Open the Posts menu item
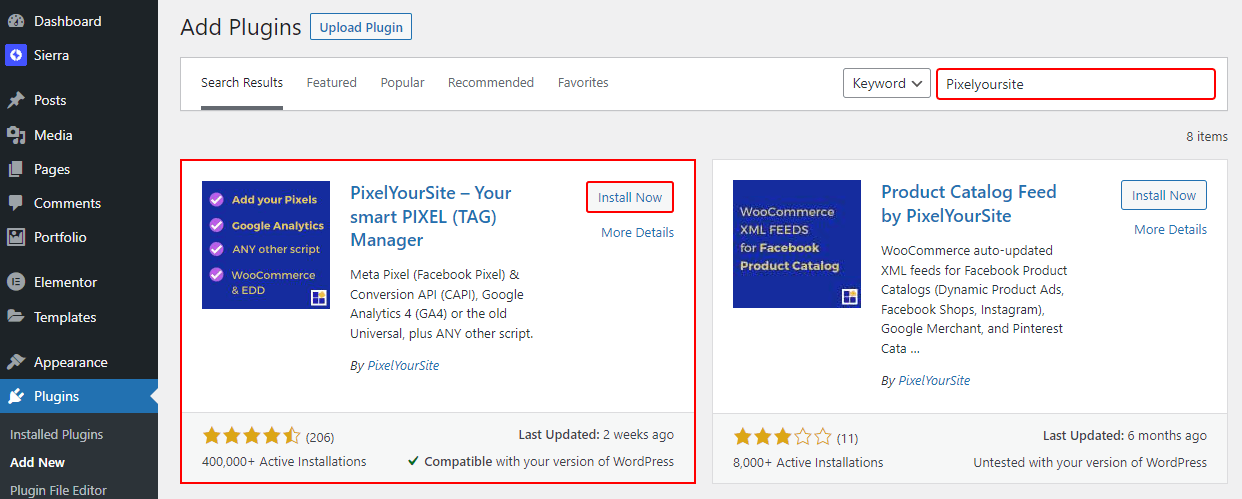This screenshot has height=499, width=1242. [79, 100]
